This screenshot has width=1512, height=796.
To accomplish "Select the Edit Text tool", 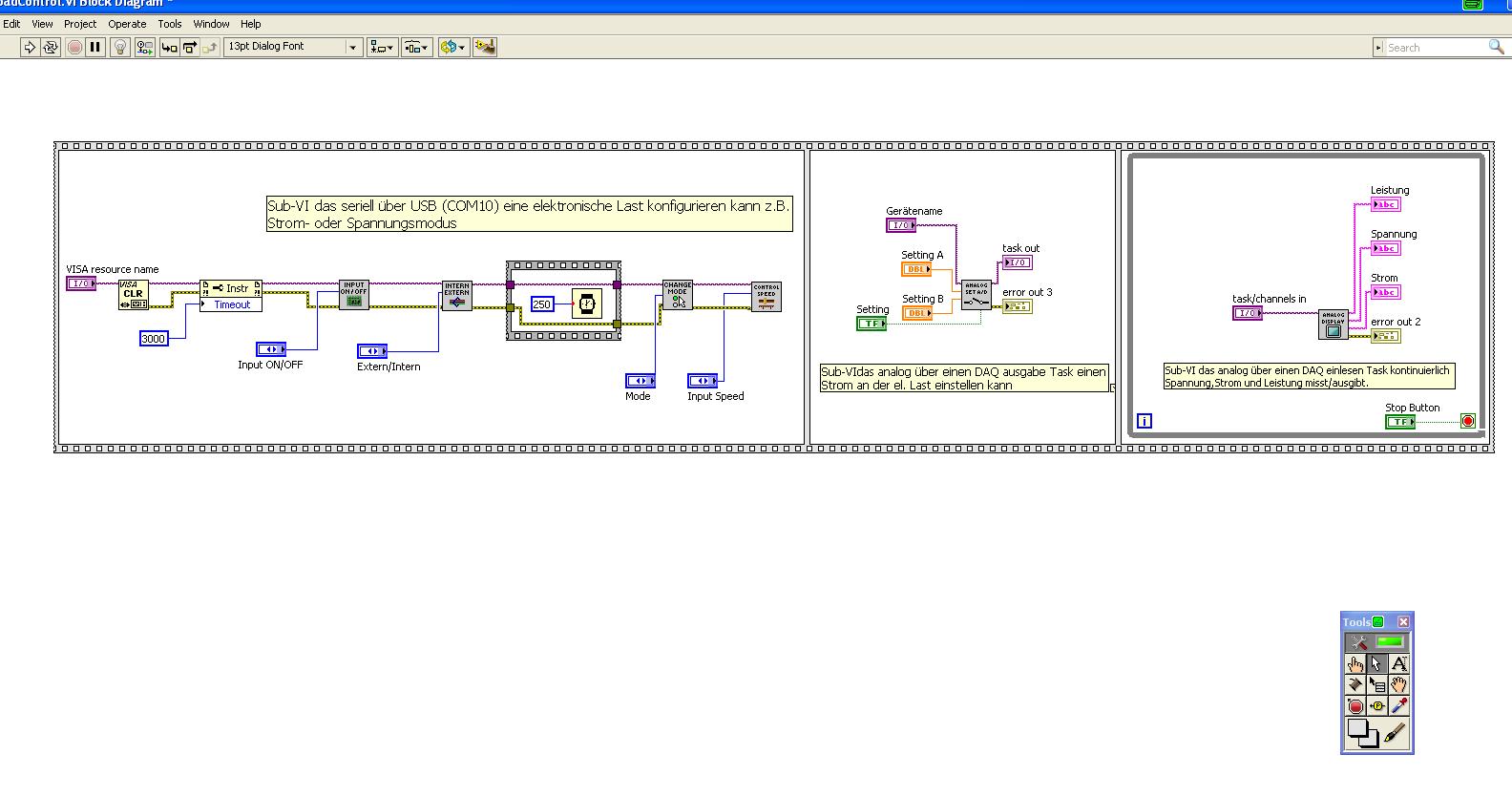I will point(1398,663).
